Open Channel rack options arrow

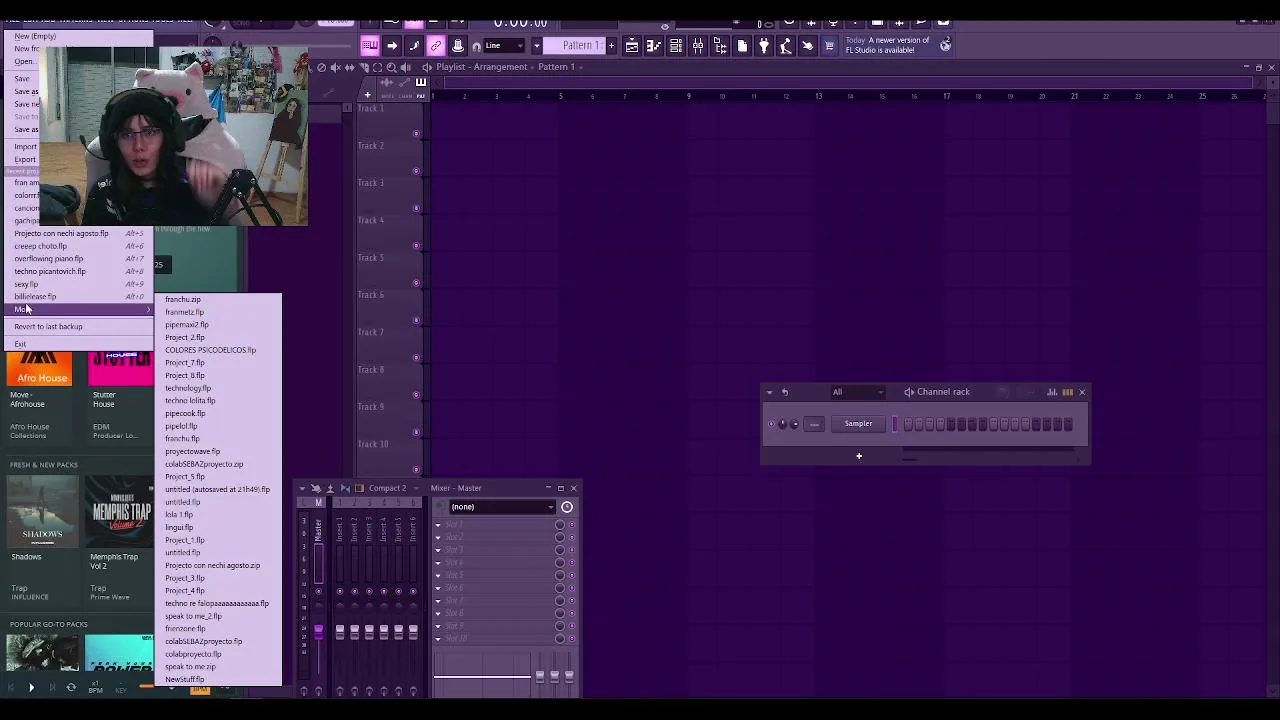click(769, 392)
